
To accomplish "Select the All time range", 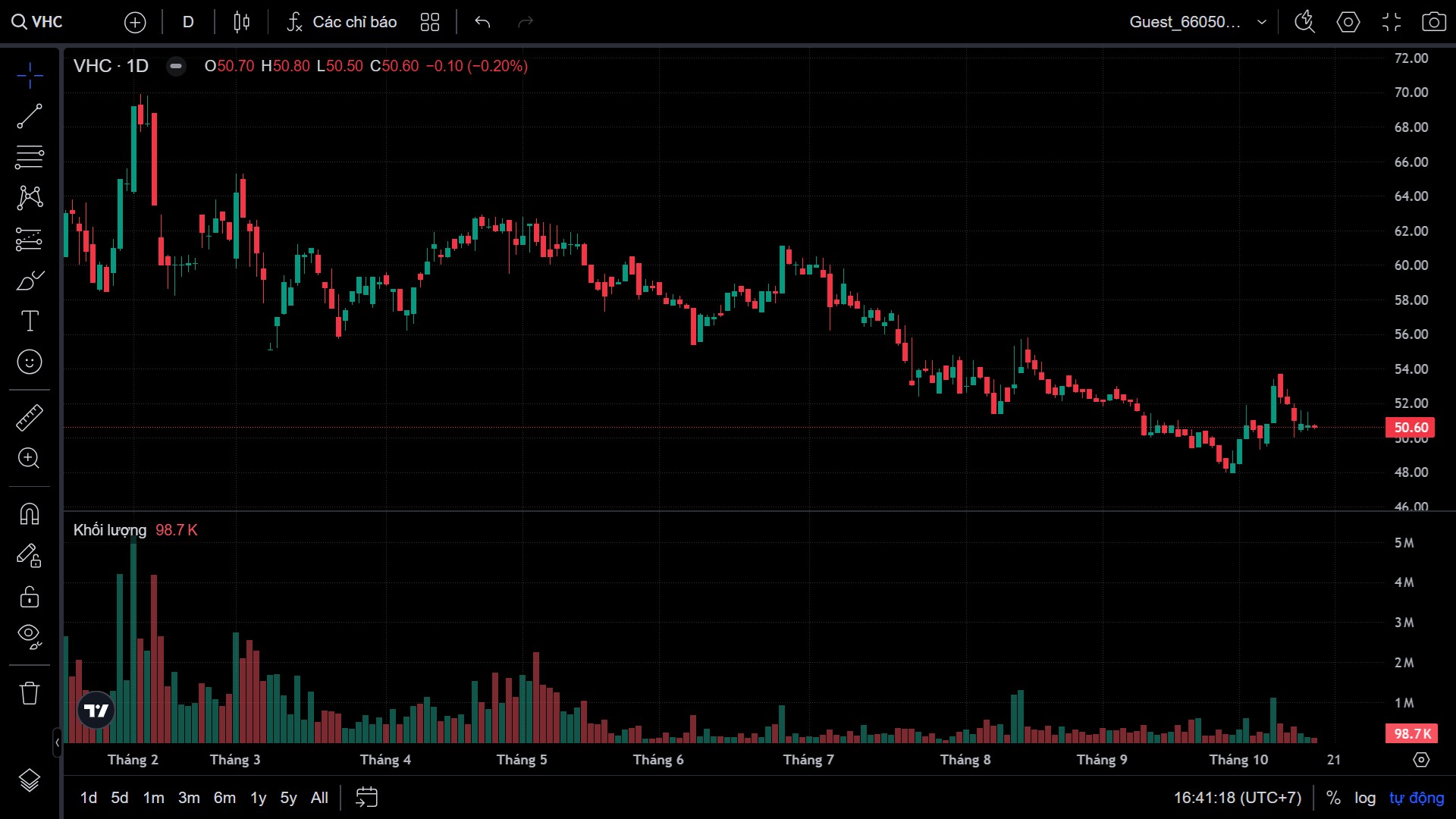I will 319,798.
